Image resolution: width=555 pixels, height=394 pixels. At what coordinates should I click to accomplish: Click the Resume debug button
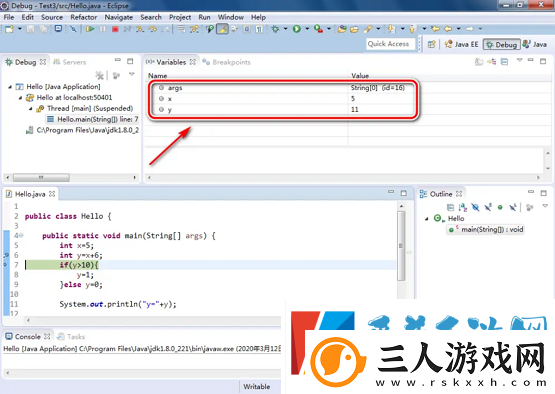click(90, 29)
